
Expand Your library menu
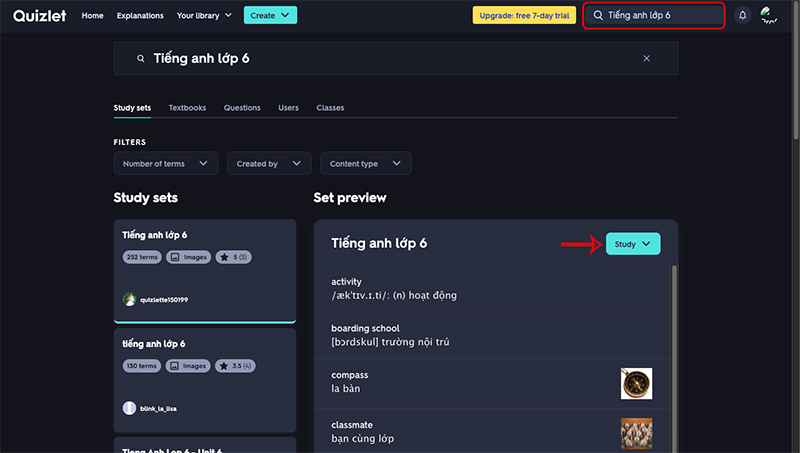pos(204,16)
